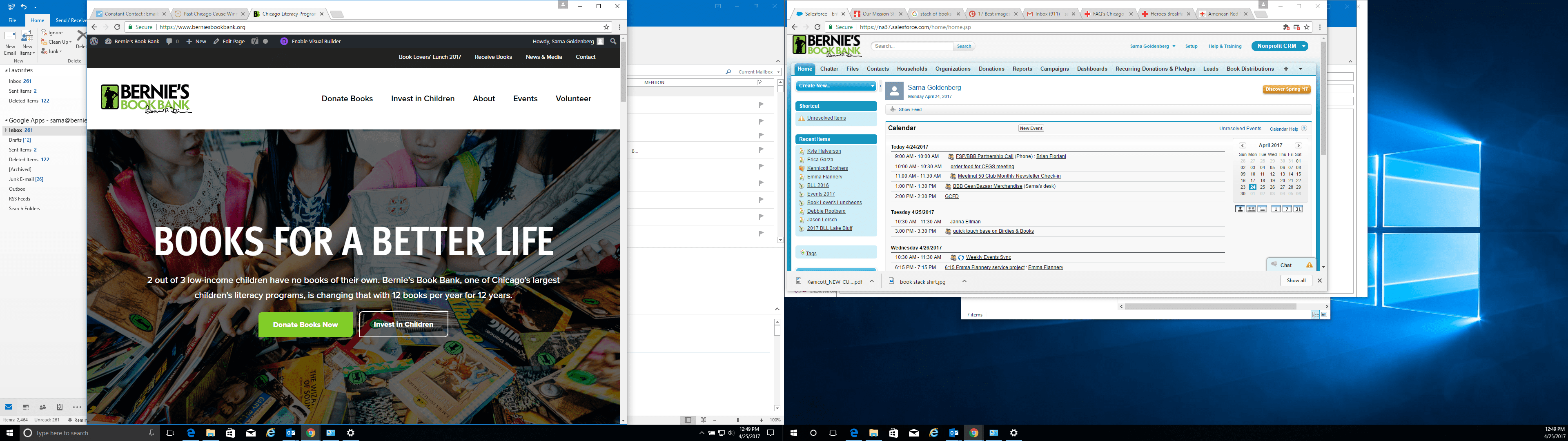Open the Current Mailbox dropdown in Outlook

click(758, 72)
